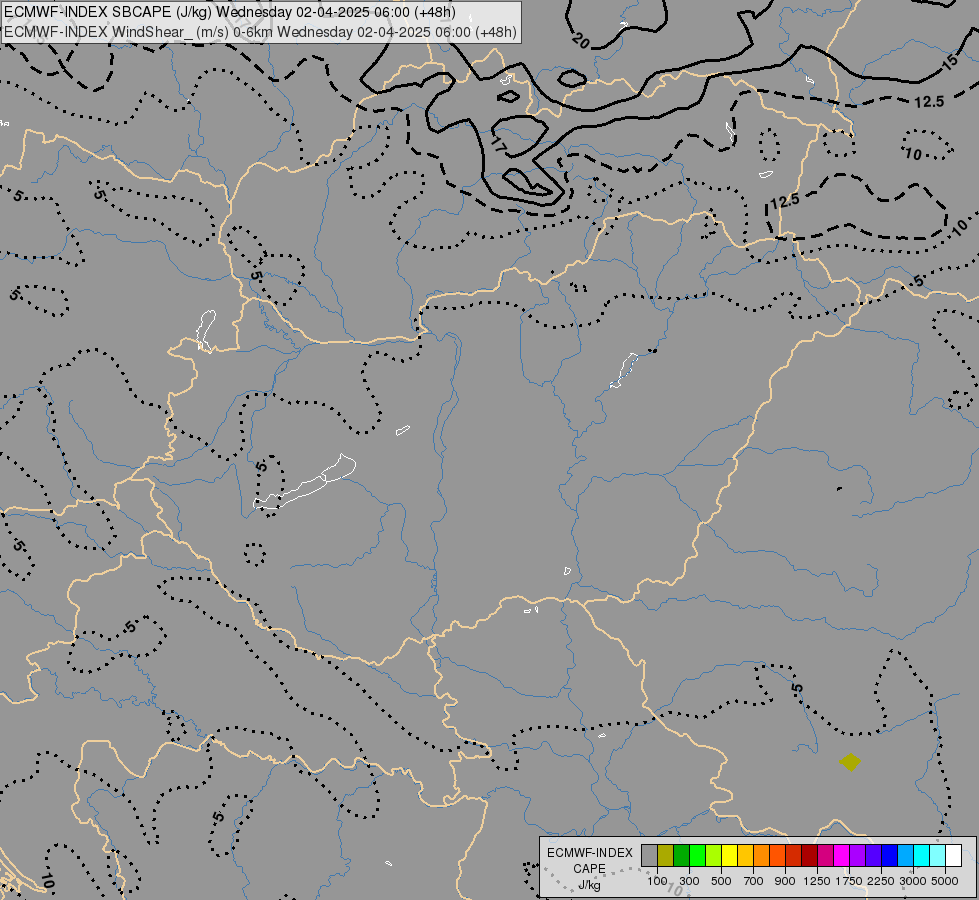Click the legend label 1250
The height and width of the screenshot is (900, 979).
817,881
